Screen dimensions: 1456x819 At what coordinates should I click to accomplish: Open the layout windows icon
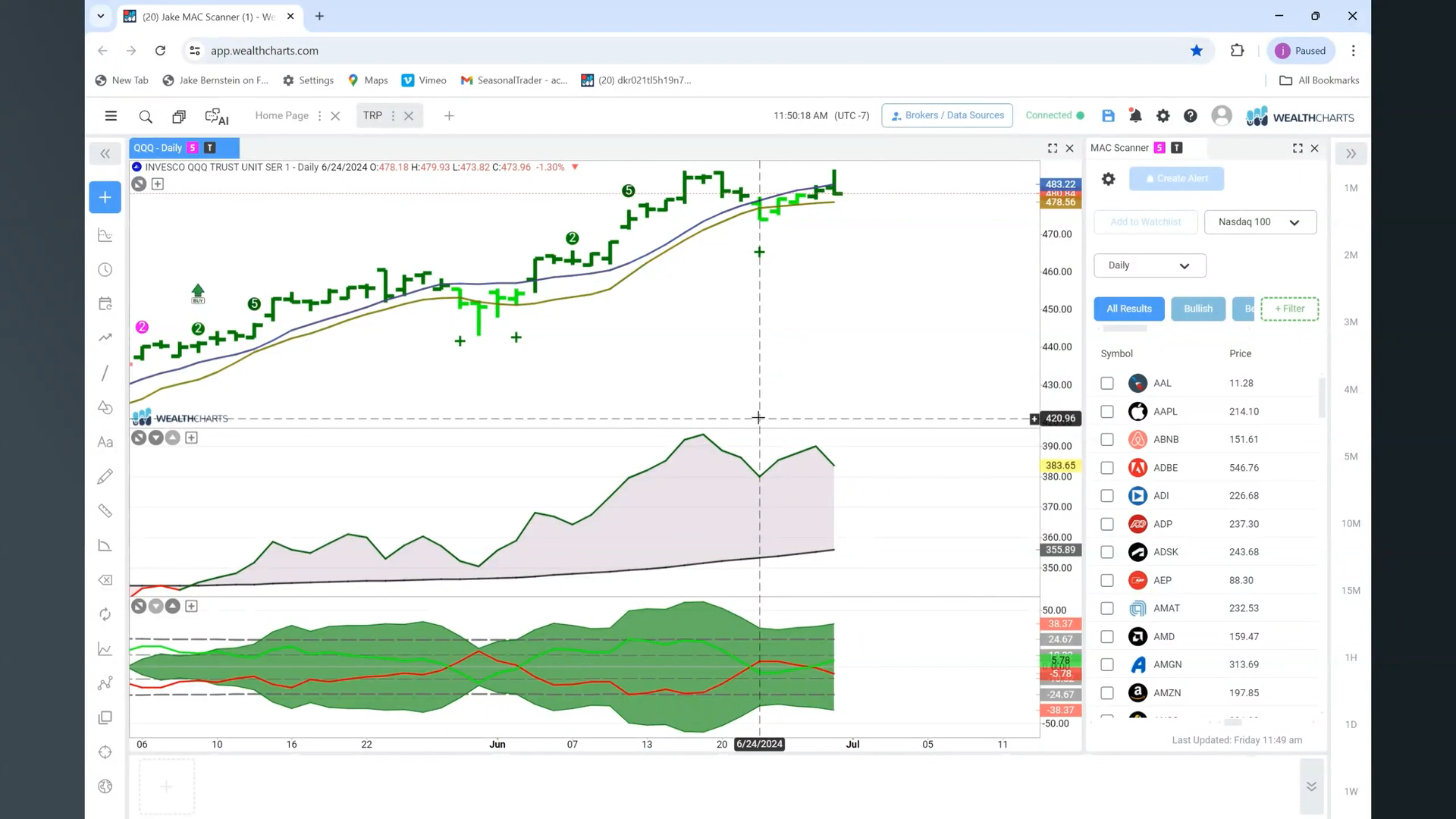179,117
